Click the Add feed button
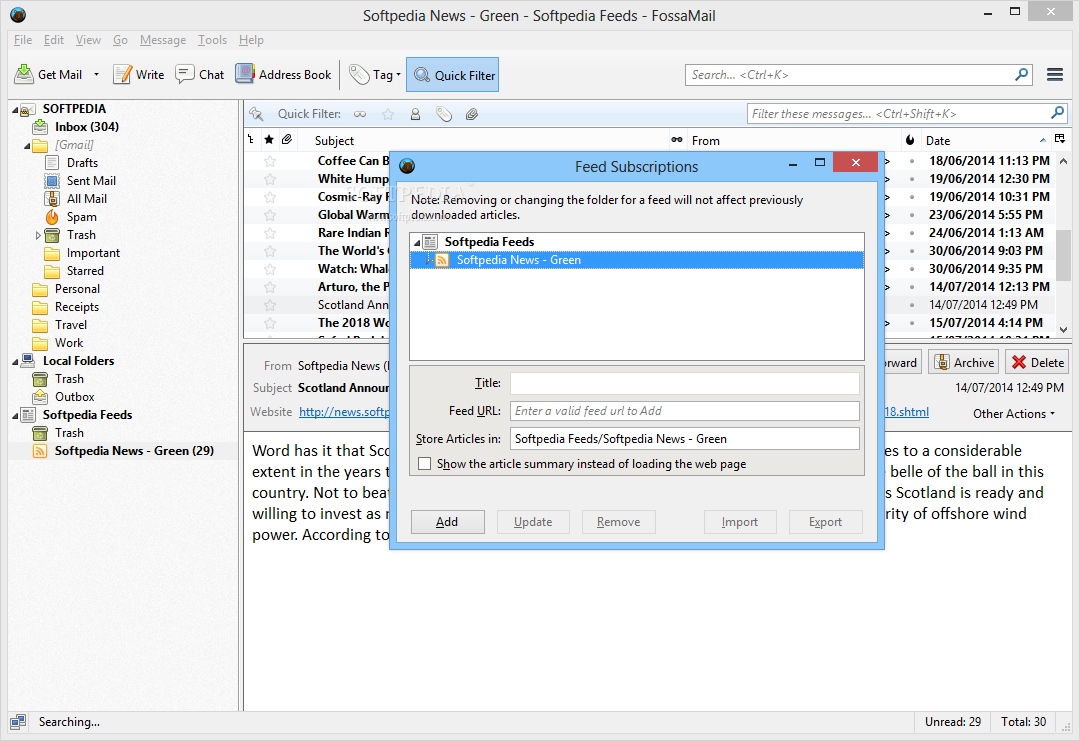 (x=448, y=522)
